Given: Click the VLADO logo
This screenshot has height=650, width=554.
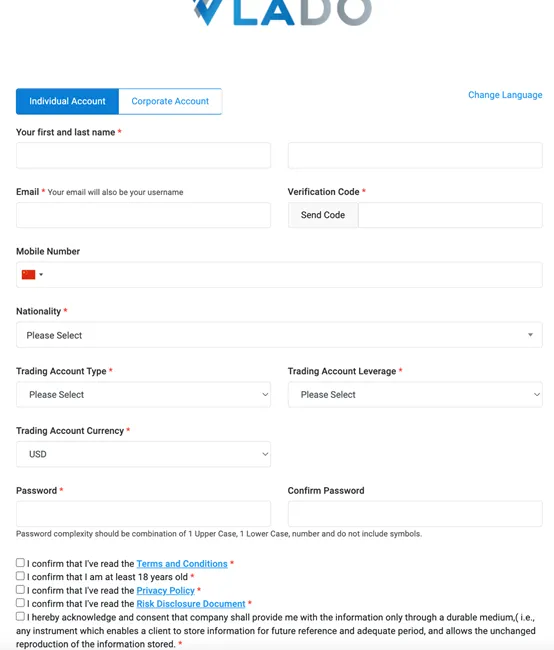Looking at the screenshot, I should [282, 12].
